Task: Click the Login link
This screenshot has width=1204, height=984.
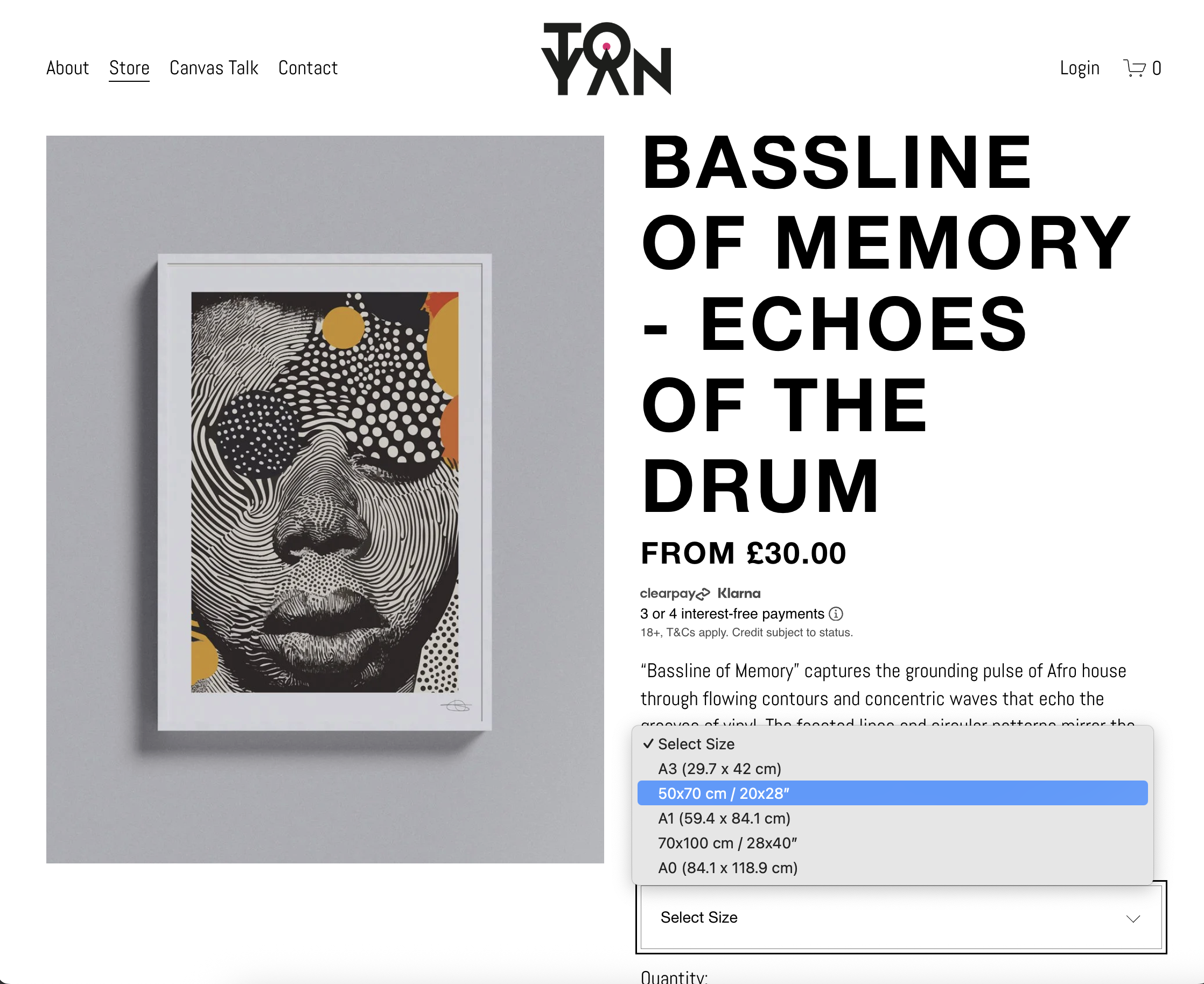Action: pyautogui.click(x=1079, y=68)
